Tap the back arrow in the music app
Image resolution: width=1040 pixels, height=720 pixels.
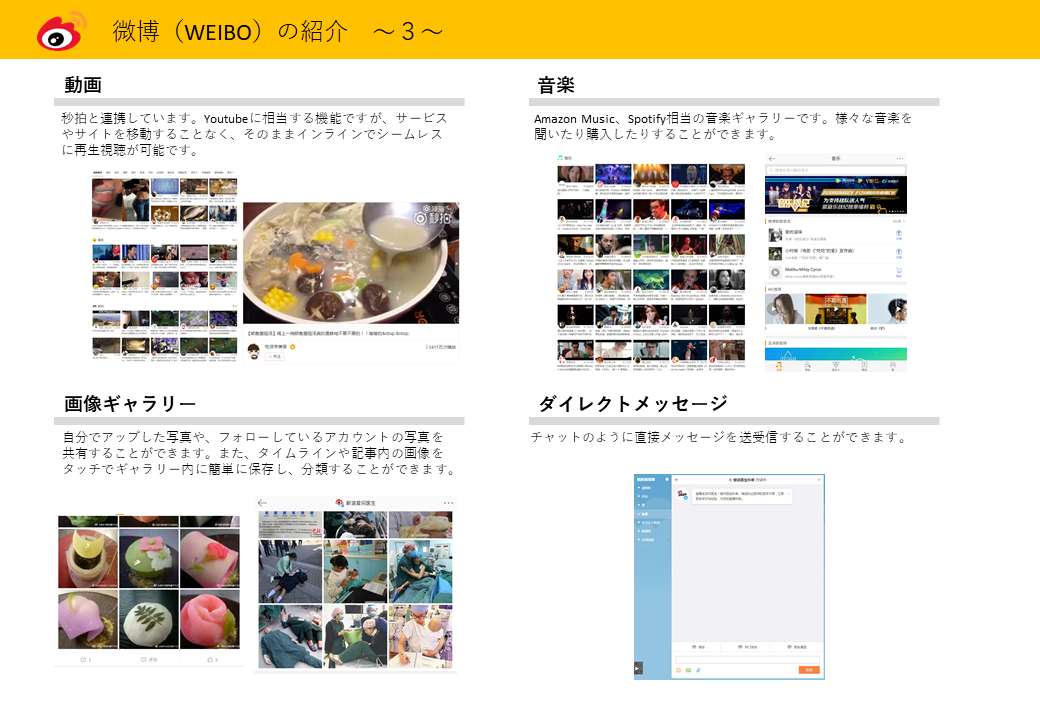pos(772,159)
